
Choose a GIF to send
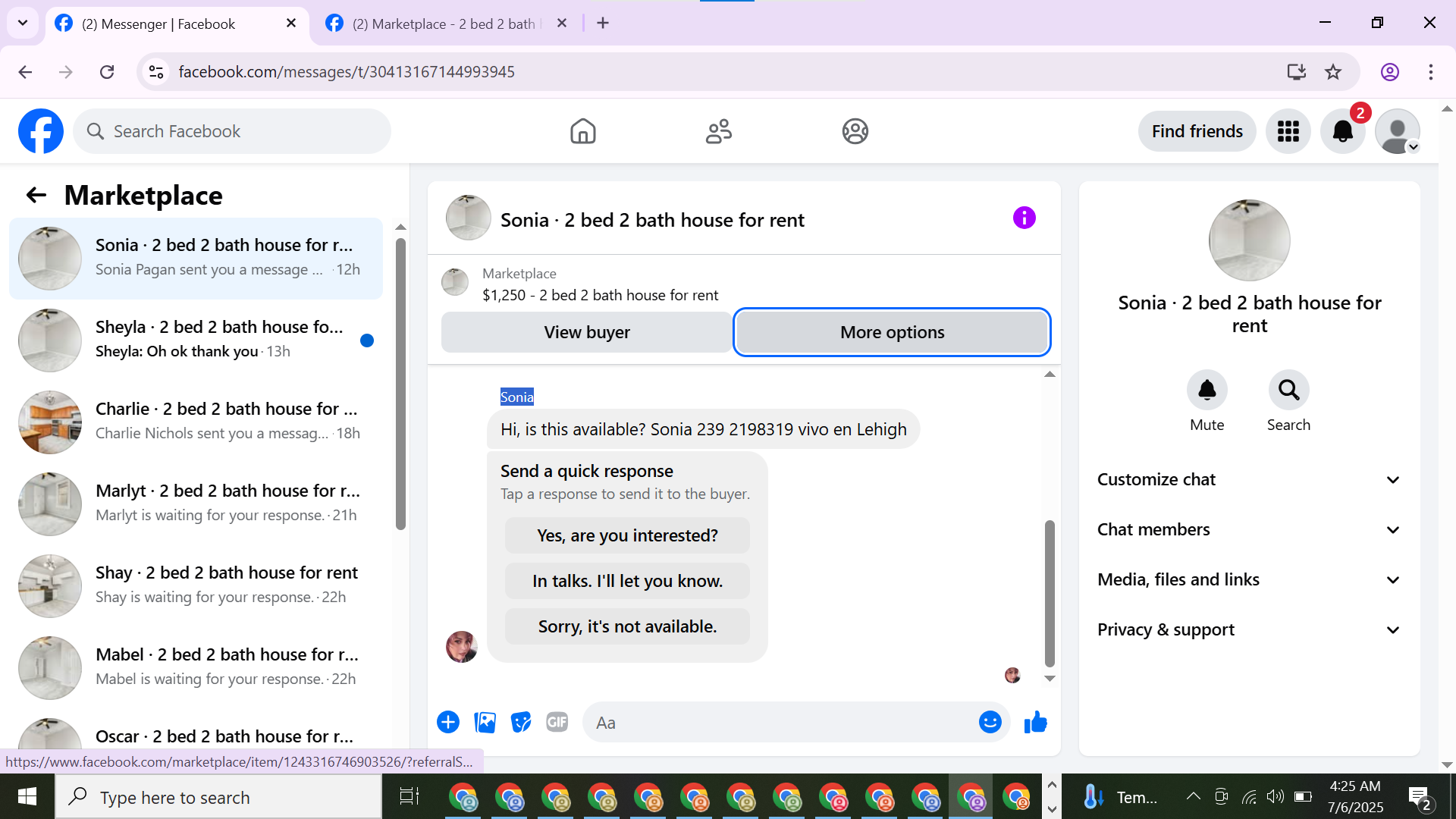[557, 722]
